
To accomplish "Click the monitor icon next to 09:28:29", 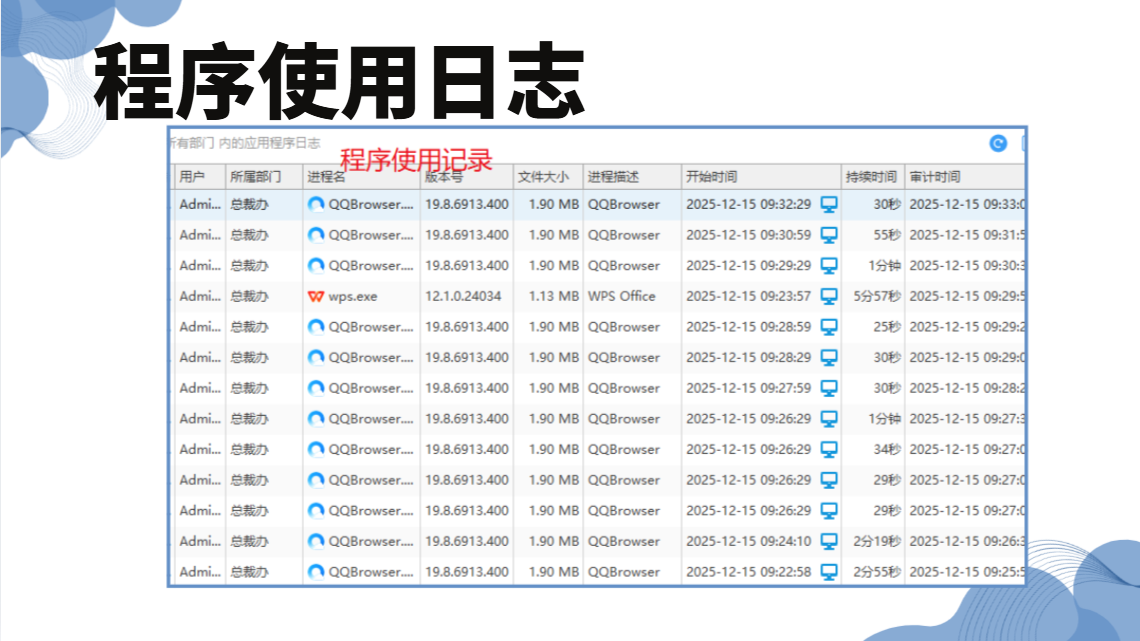I will coord(829,358).
